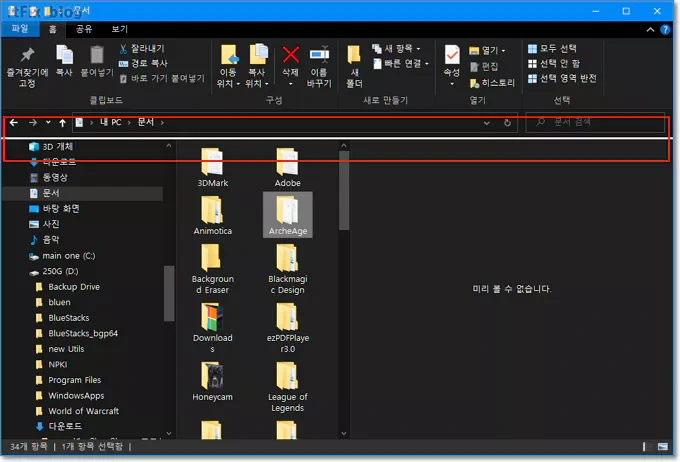Select the League of Legends folder

point(288,387)
